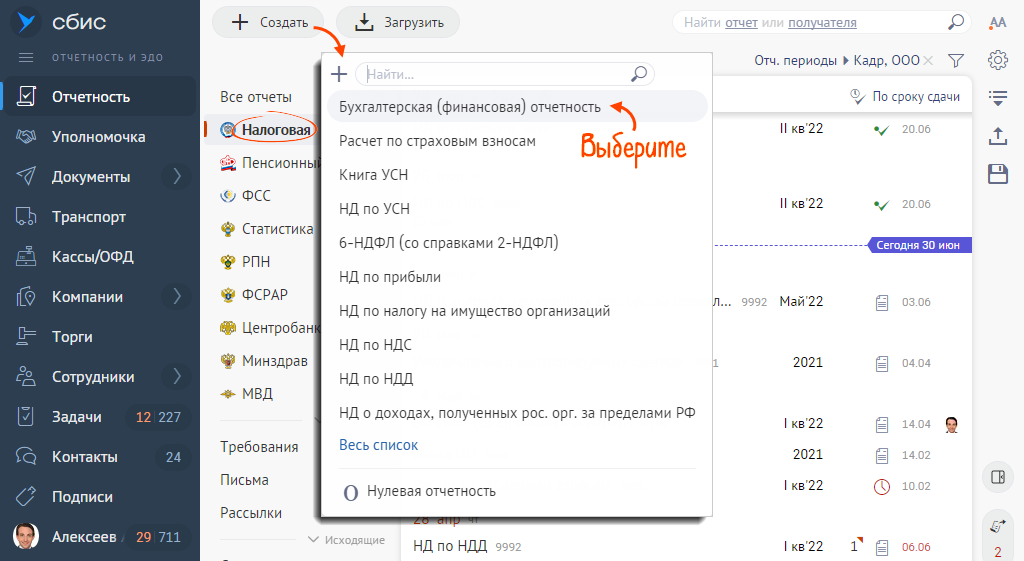The height and width of the screenshot is (561, 1024).
Task: Expand the Документы submenu arrow
Action: [x=177, y=177]
